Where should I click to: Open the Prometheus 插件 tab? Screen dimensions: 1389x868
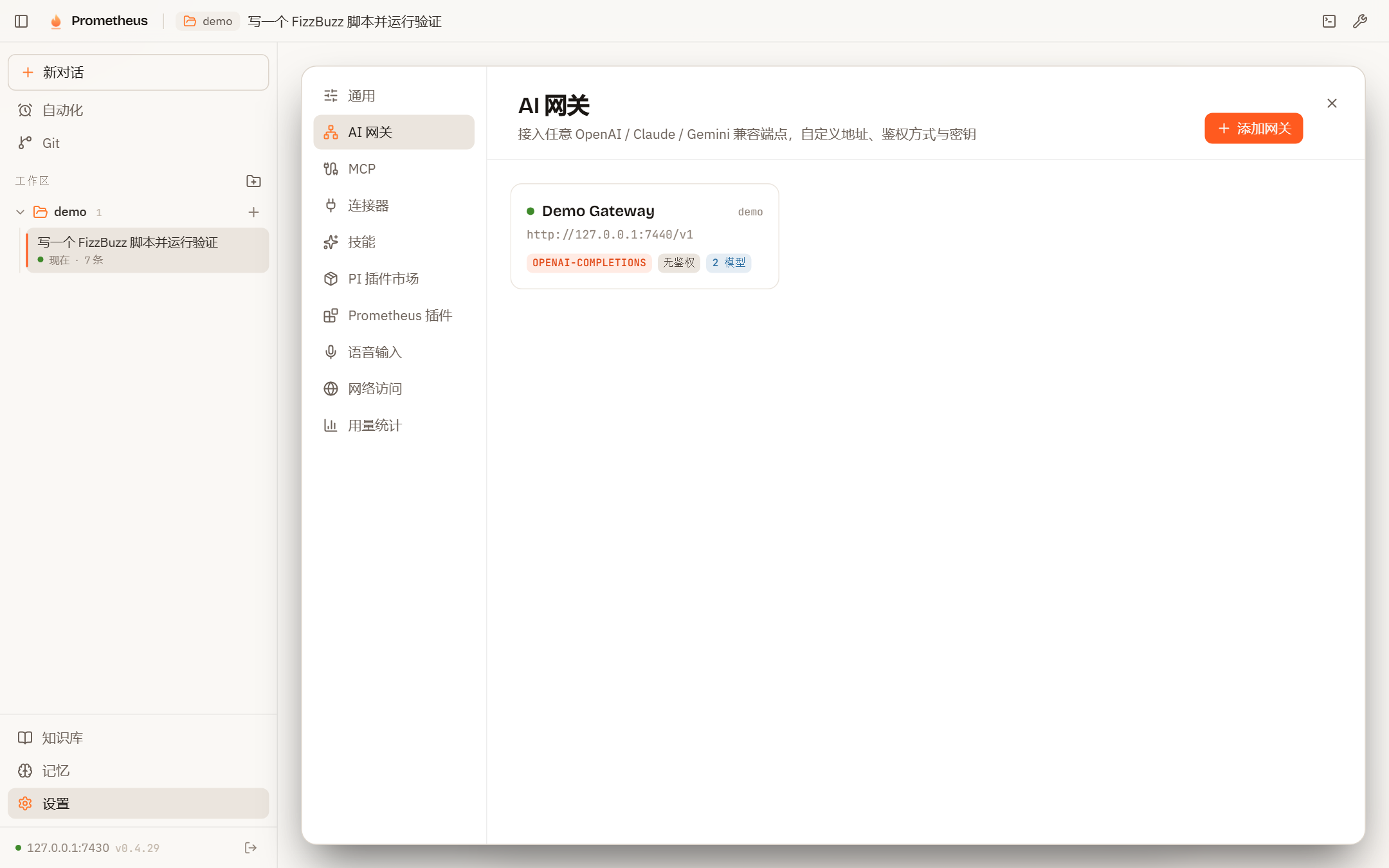pos(394,316)
